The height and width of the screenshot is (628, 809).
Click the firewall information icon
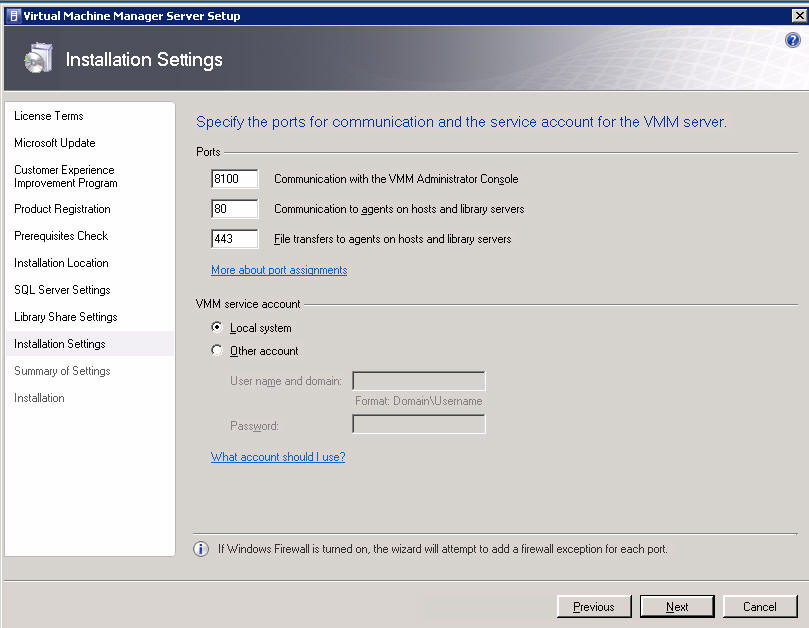tap(201, 549)
